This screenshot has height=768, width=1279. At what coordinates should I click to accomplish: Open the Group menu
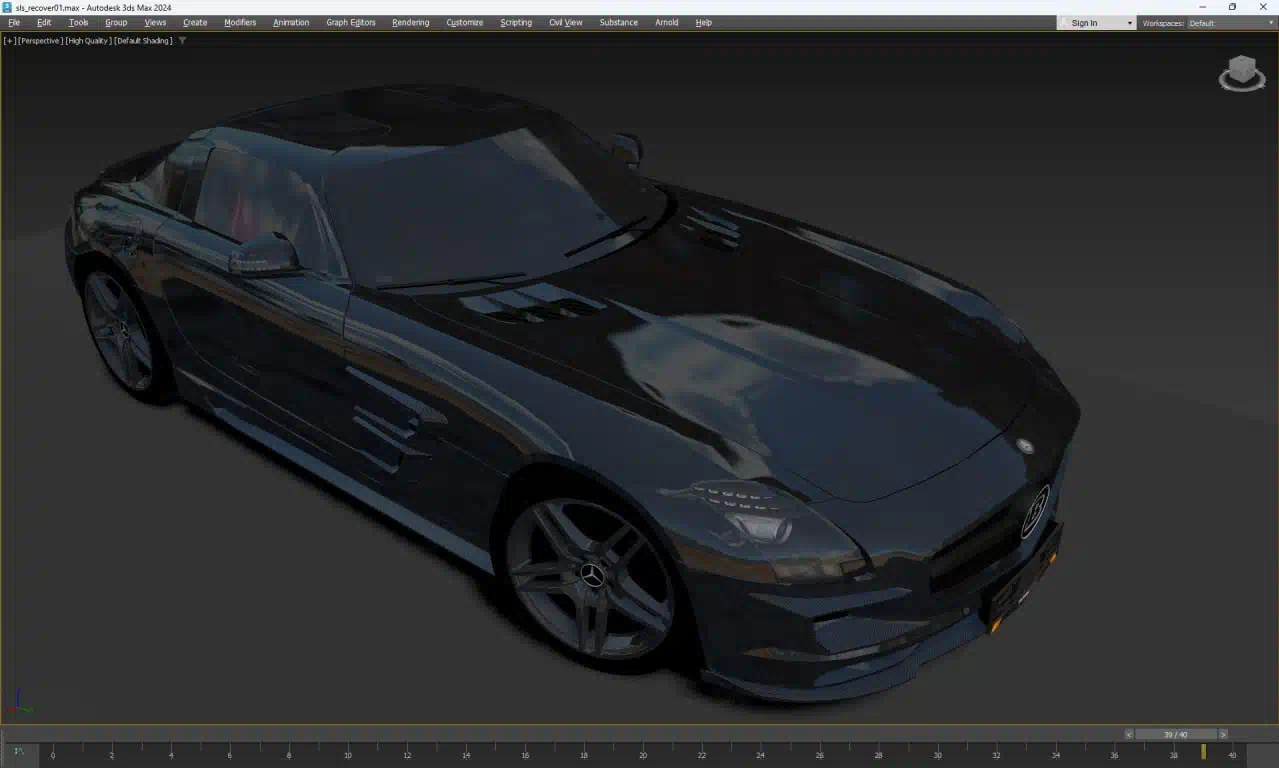116,22
